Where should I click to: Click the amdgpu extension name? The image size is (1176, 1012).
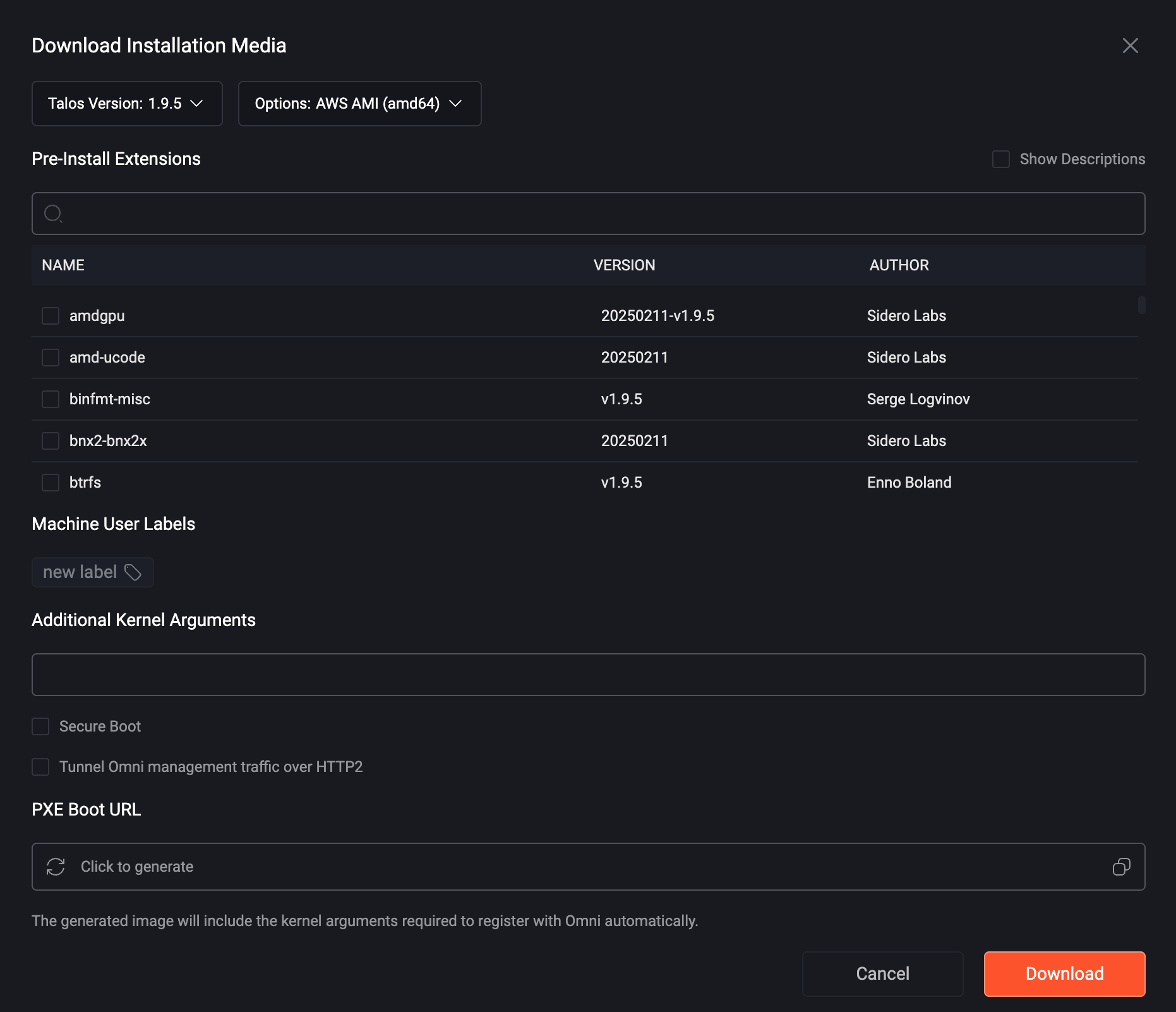[x=97, y=316]
